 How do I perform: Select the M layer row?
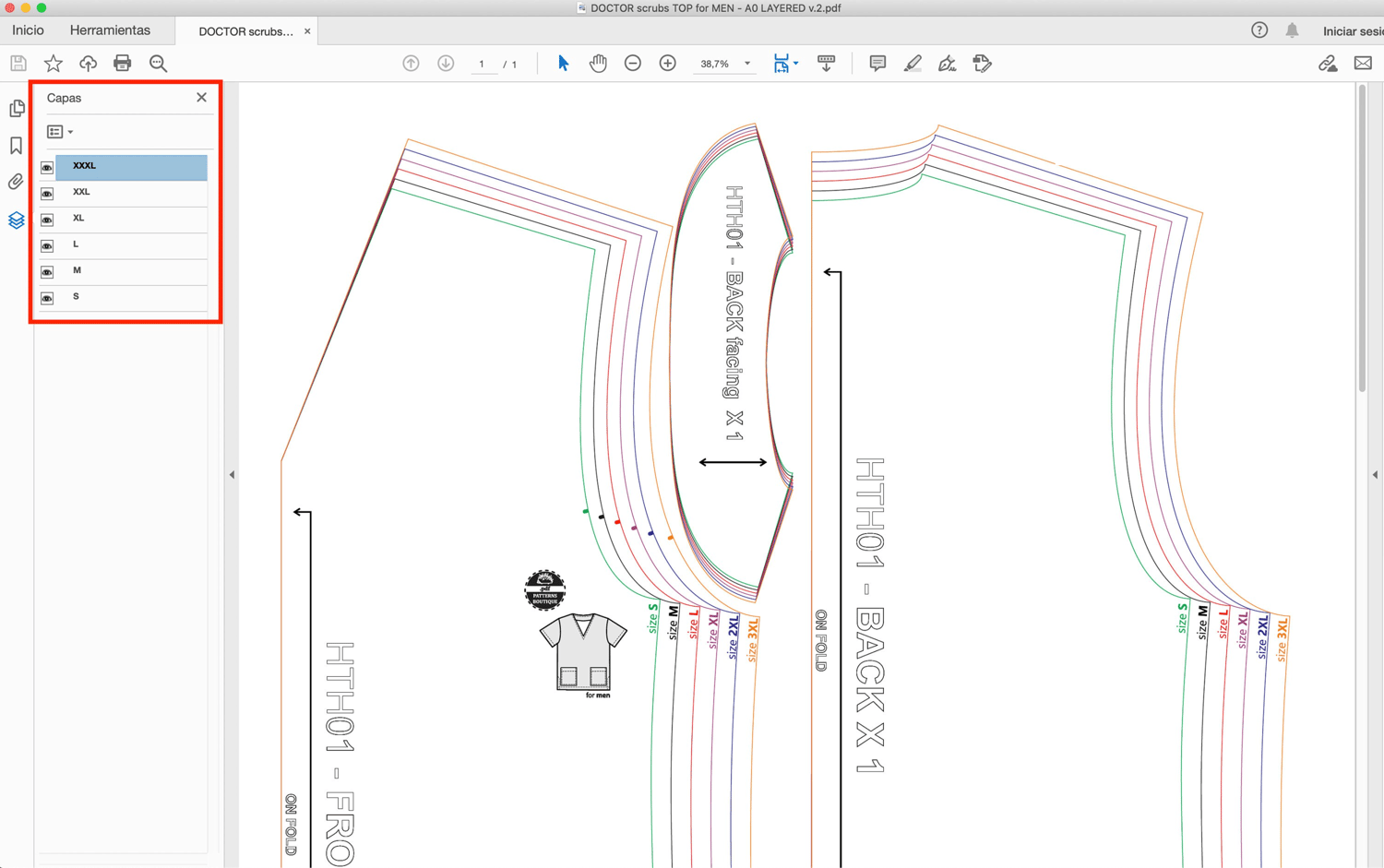(131, 271)
